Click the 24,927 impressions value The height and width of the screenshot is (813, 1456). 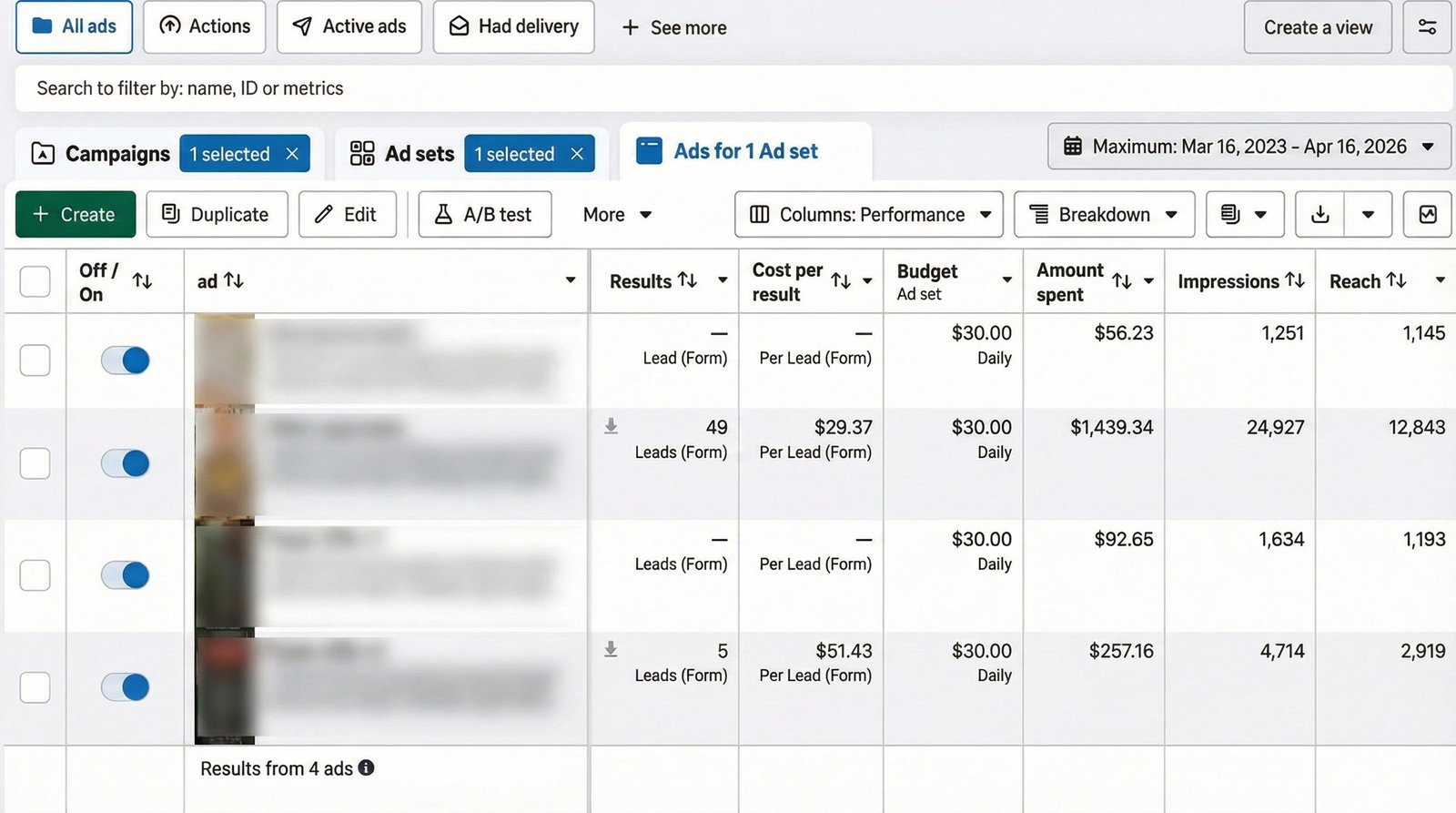point(1275,427)
